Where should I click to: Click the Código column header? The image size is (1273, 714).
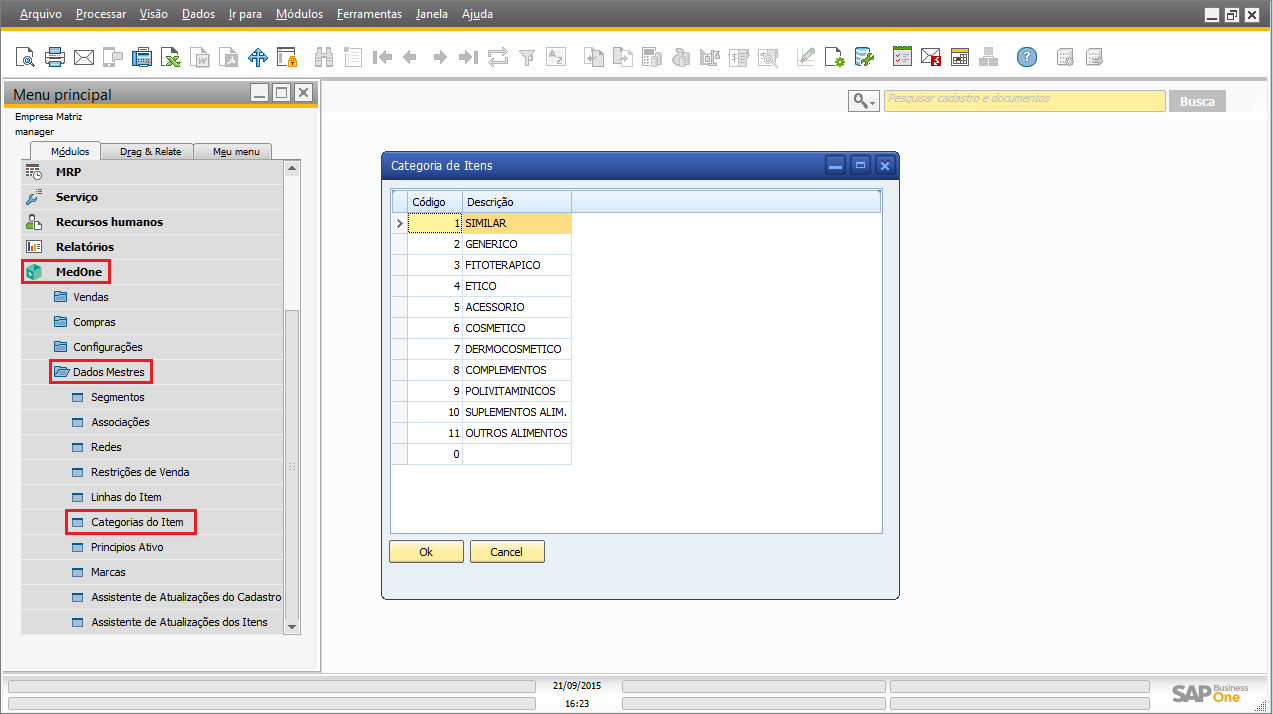click(435, 202)
